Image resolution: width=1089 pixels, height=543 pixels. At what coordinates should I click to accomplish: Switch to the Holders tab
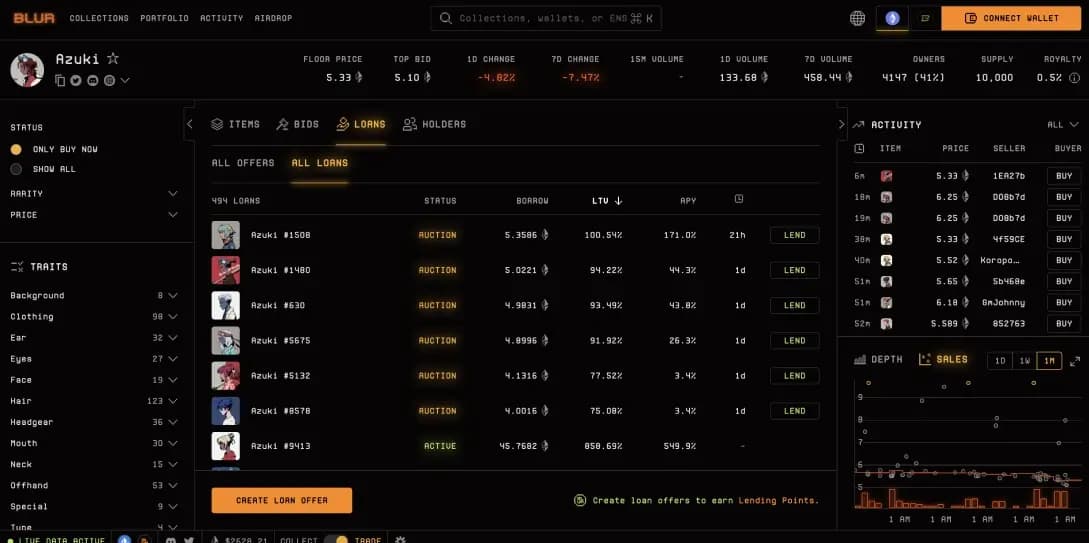click(x=434, y=124)
